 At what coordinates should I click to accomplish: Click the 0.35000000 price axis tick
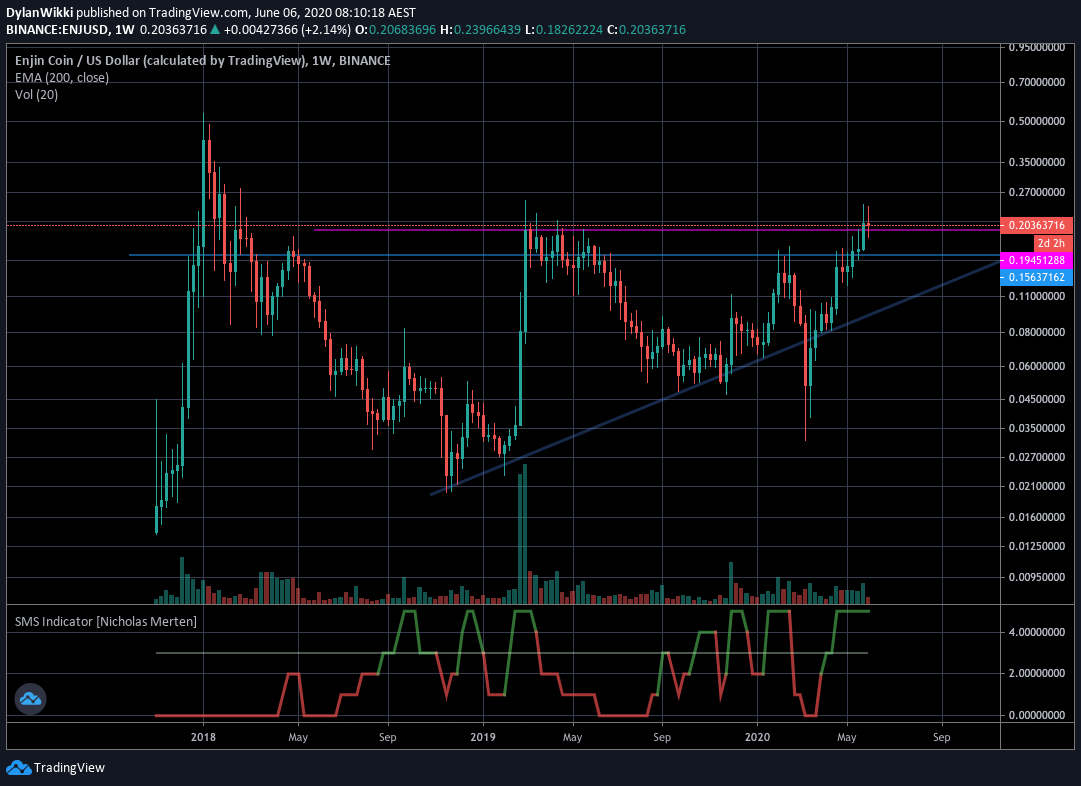(1037, 162)
